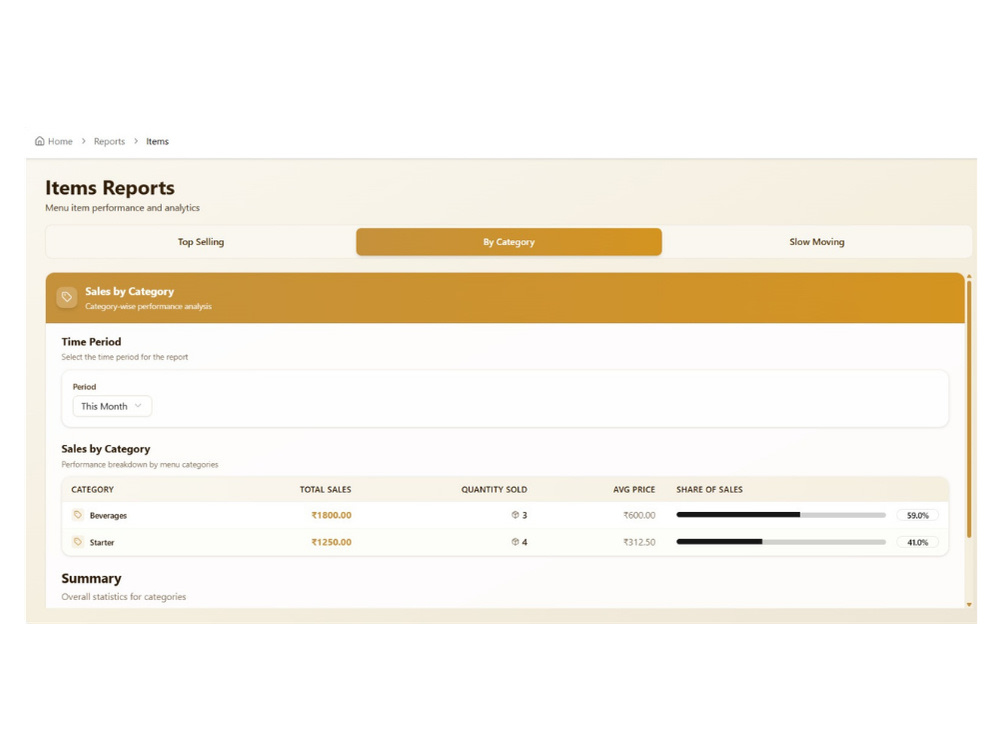This screenshot has height=750, width=1000.
Task: Click the Home icon in breadcrumb
Action: (40, 141)
